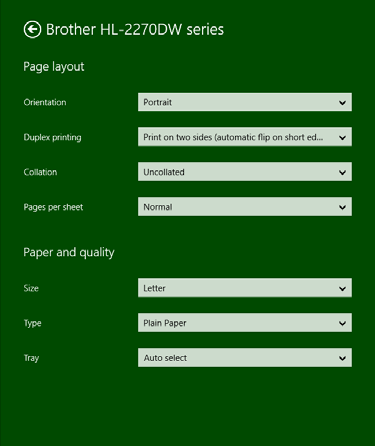Viewport: 375px width, 446px height.
Task: Click the chevron arrow beside Letter
Action: click(342, 288)
